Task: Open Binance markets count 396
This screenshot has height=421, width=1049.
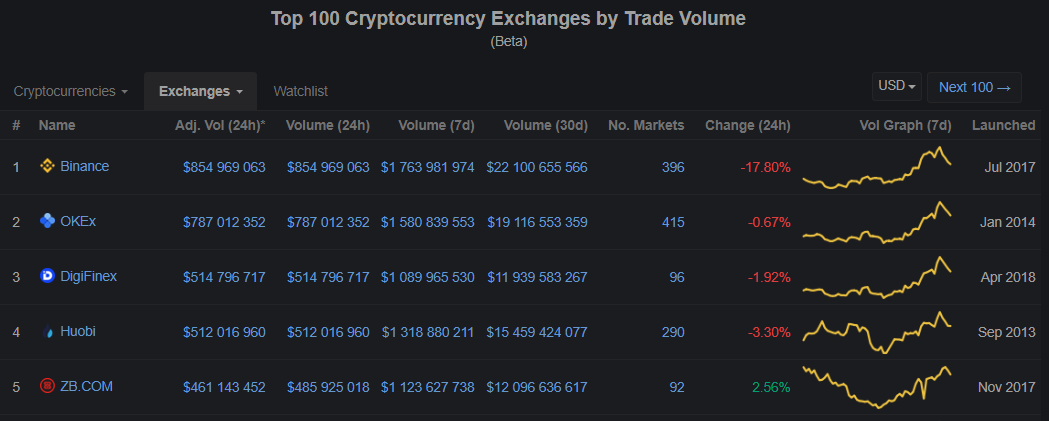Action: [672, 167]
